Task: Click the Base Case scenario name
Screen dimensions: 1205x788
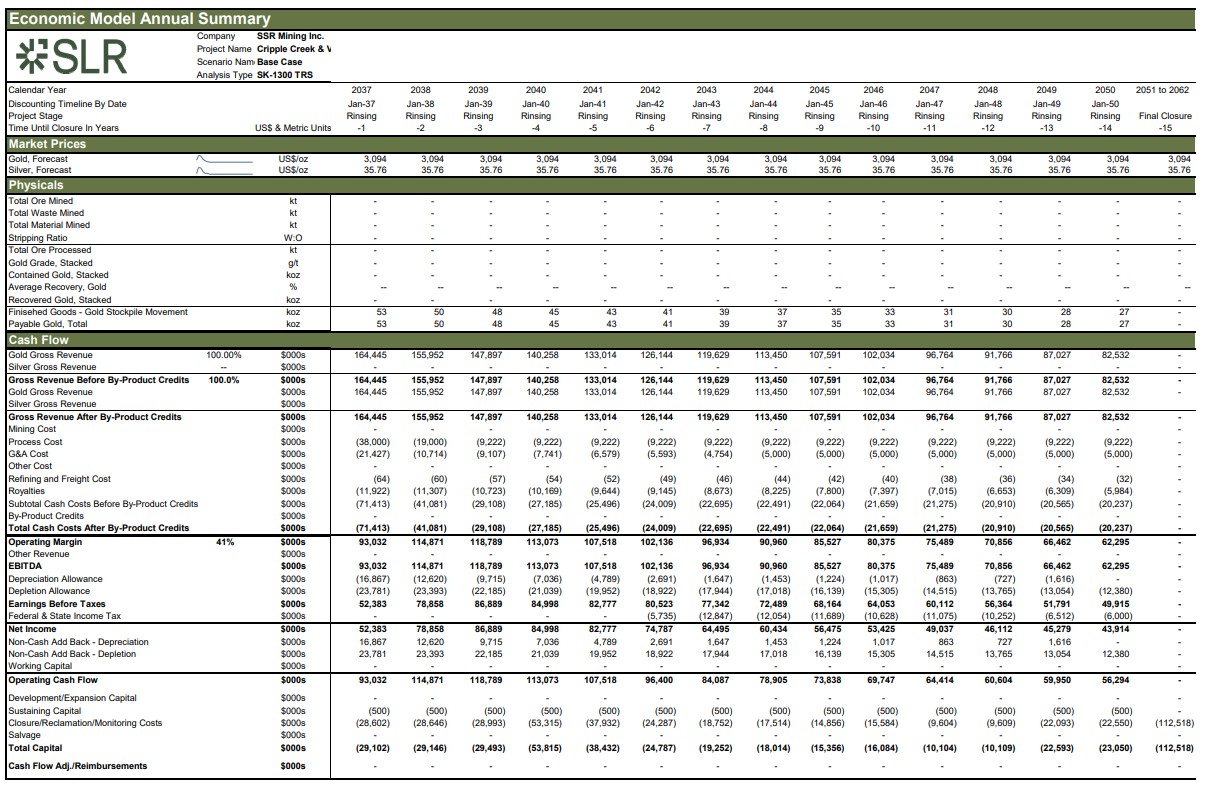Action: click(279, 62)
